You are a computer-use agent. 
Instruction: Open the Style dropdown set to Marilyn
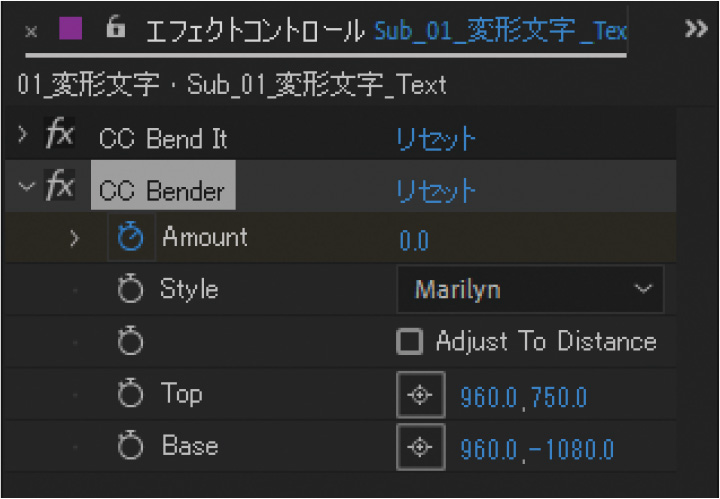530,290
